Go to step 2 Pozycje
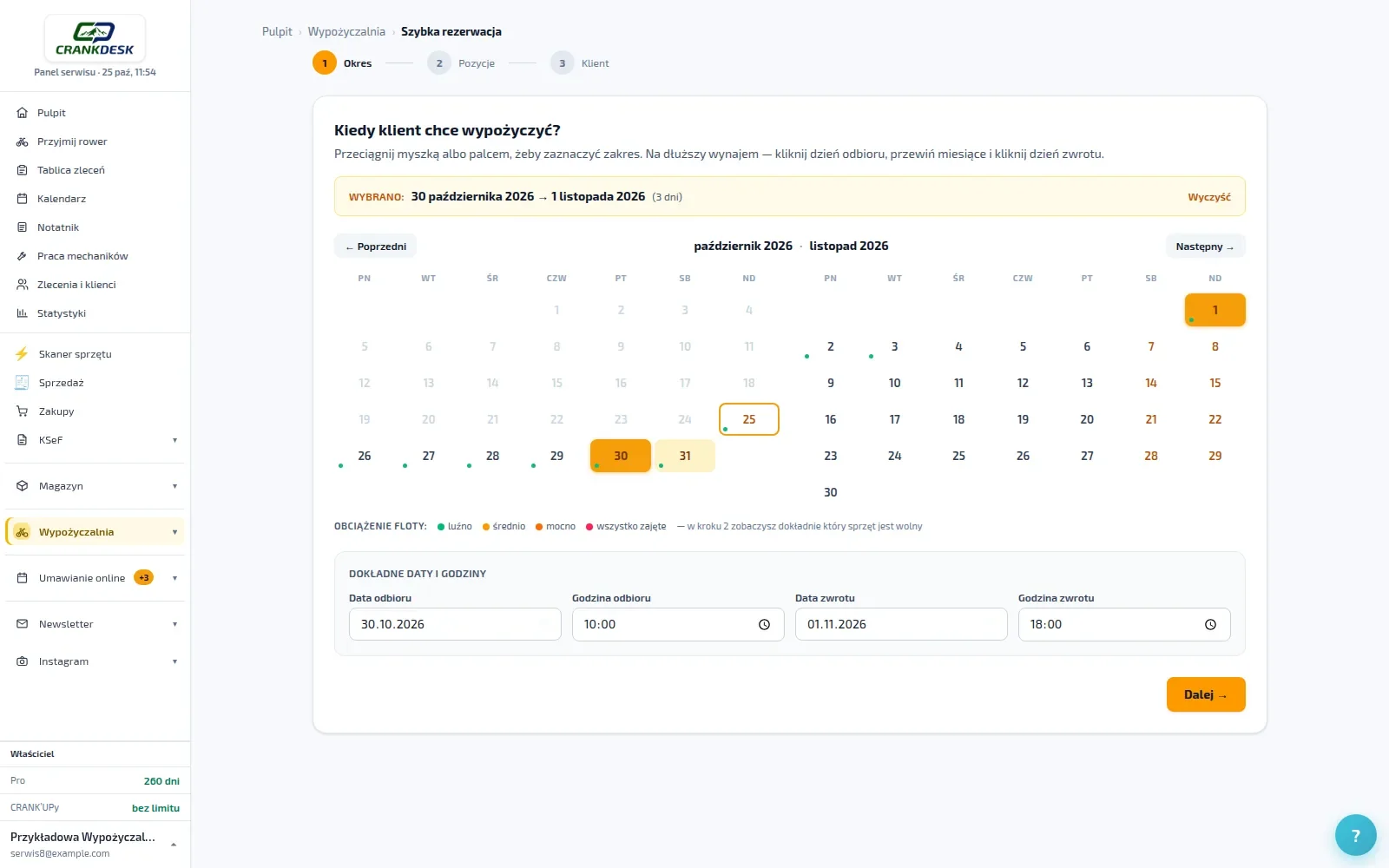 pyautogui.click(x=461, y=63)
